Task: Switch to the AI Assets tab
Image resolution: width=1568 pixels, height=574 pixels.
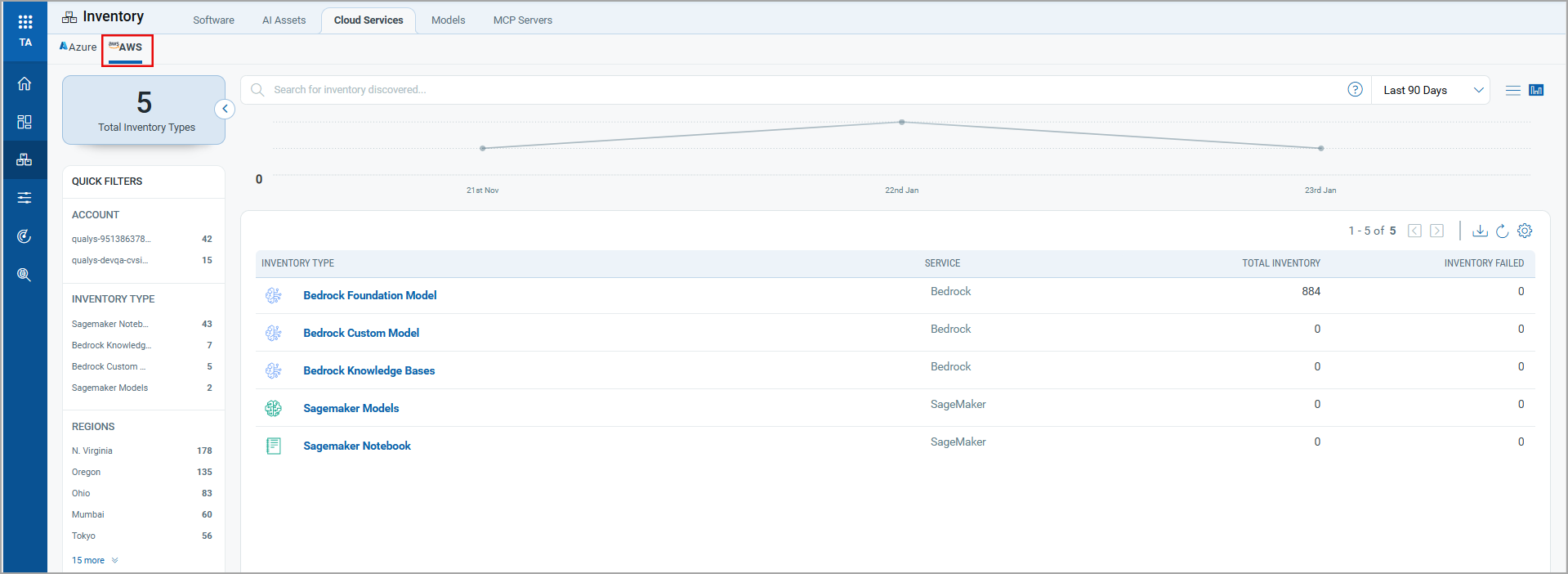Action: tap(284, 20)
